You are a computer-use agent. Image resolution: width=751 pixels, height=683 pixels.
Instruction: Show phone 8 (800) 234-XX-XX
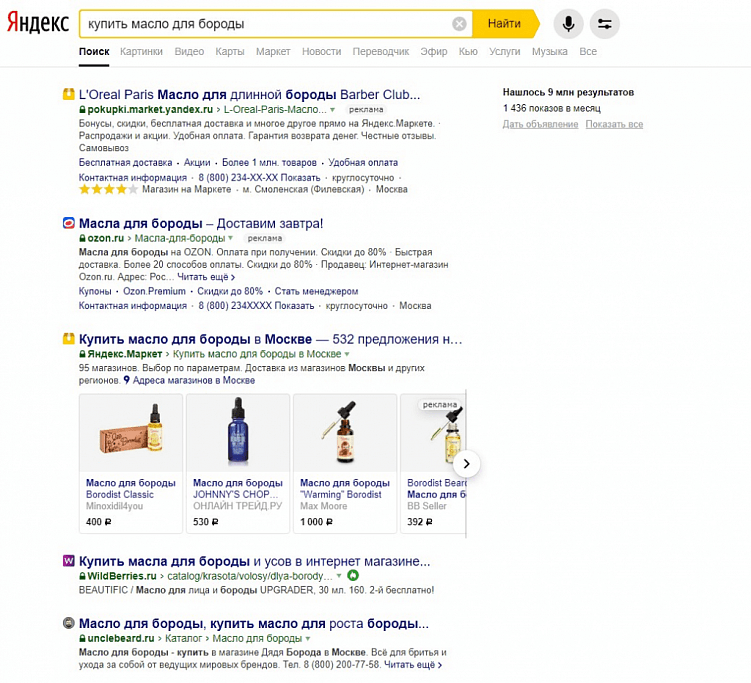(x=259, y=177)
